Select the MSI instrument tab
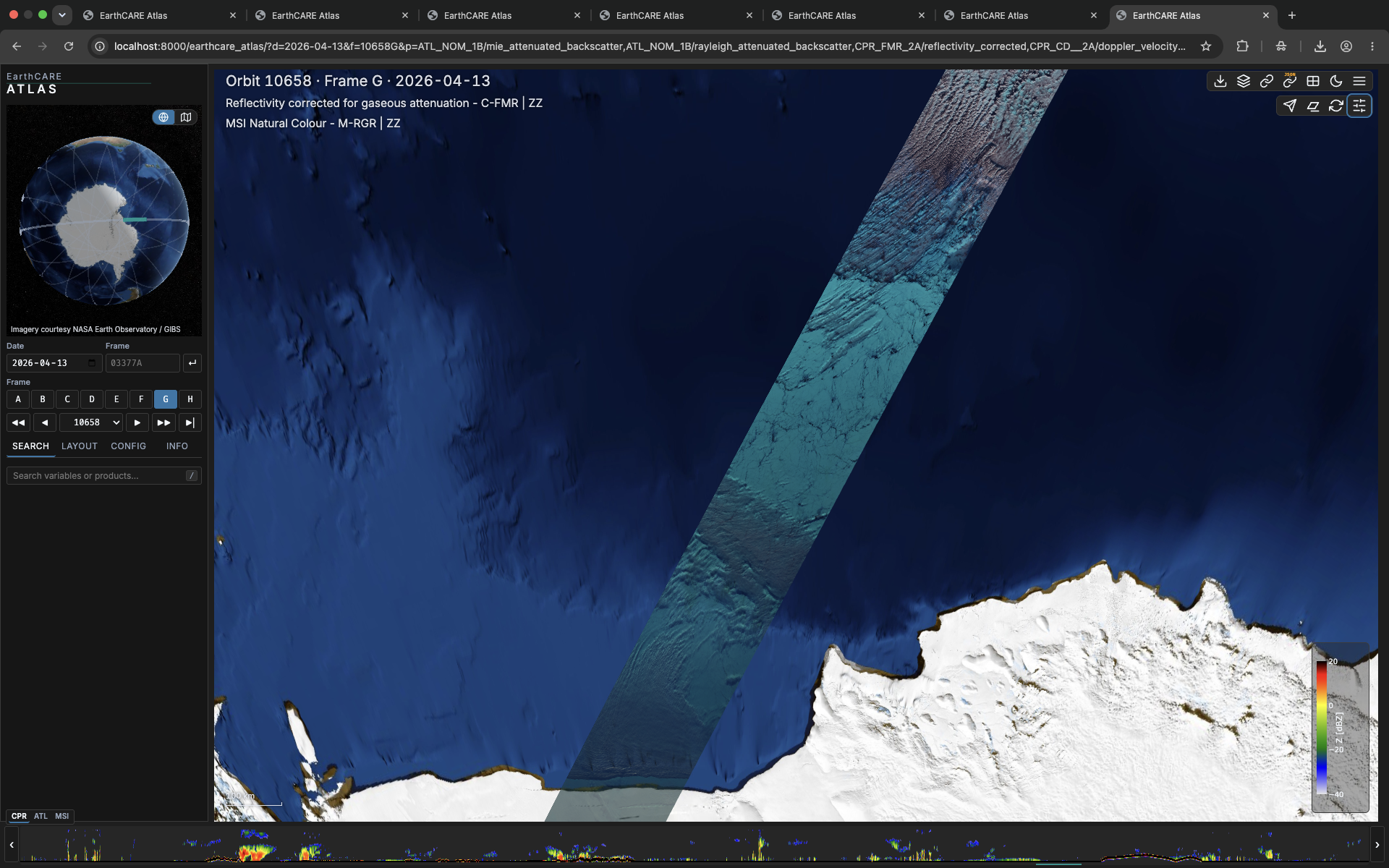Viewport: 1389px width, 868px height. 62,816
